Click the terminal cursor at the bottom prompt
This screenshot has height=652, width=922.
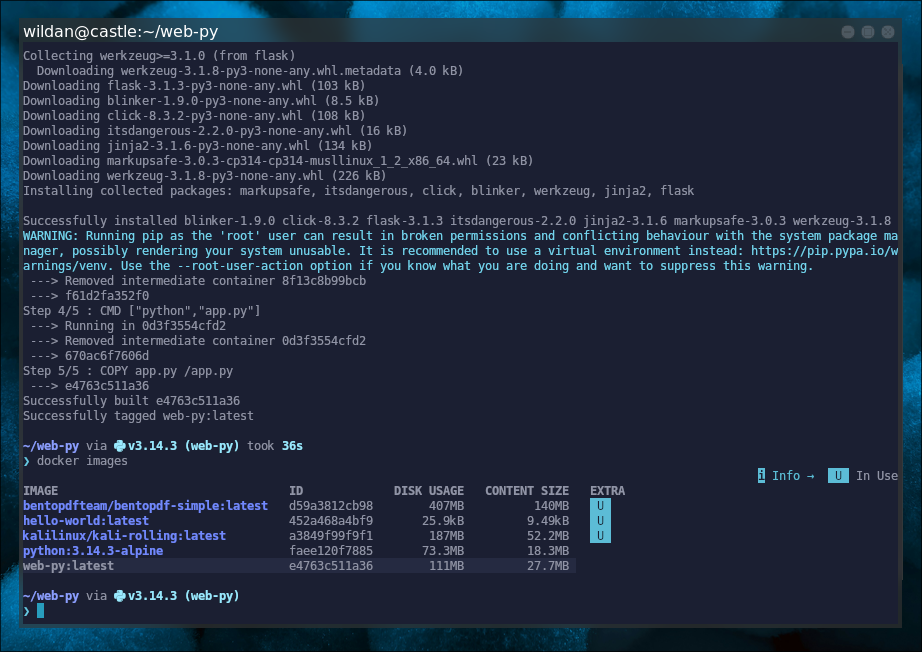pyautogui.click(x=41, y=611)
